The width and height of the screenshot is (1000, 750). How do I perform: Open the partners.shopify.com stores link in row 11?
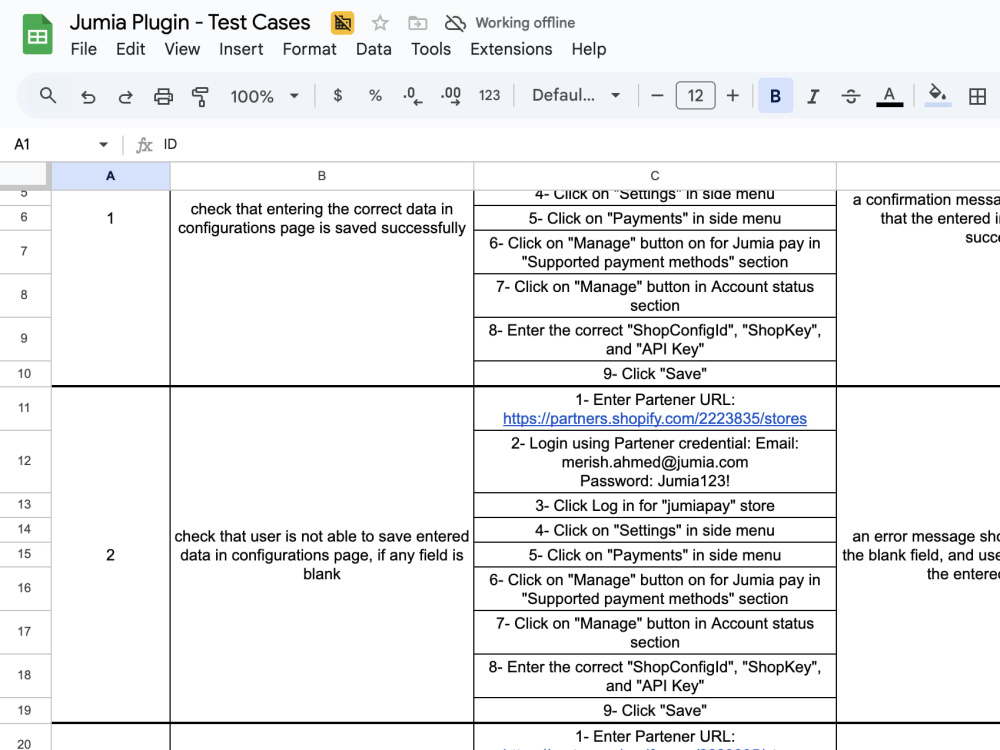coord(654,418)
